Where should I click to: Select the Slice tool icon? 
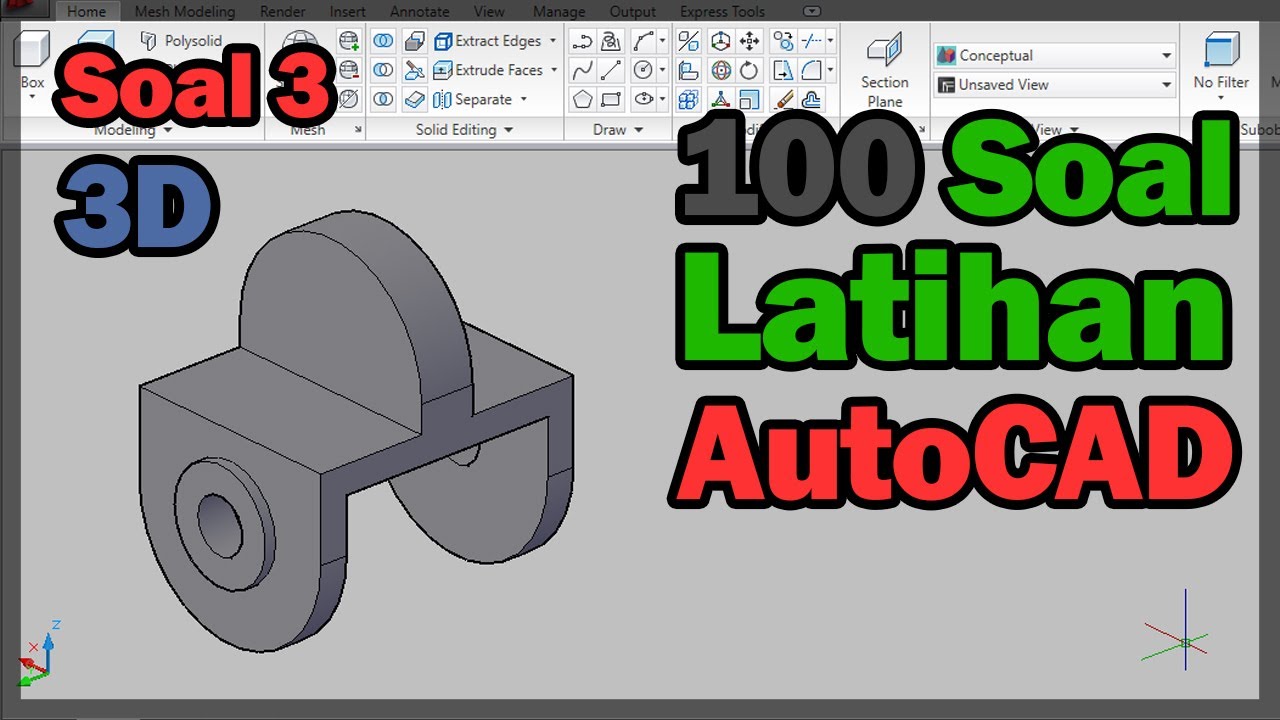[x=414, y=70]
